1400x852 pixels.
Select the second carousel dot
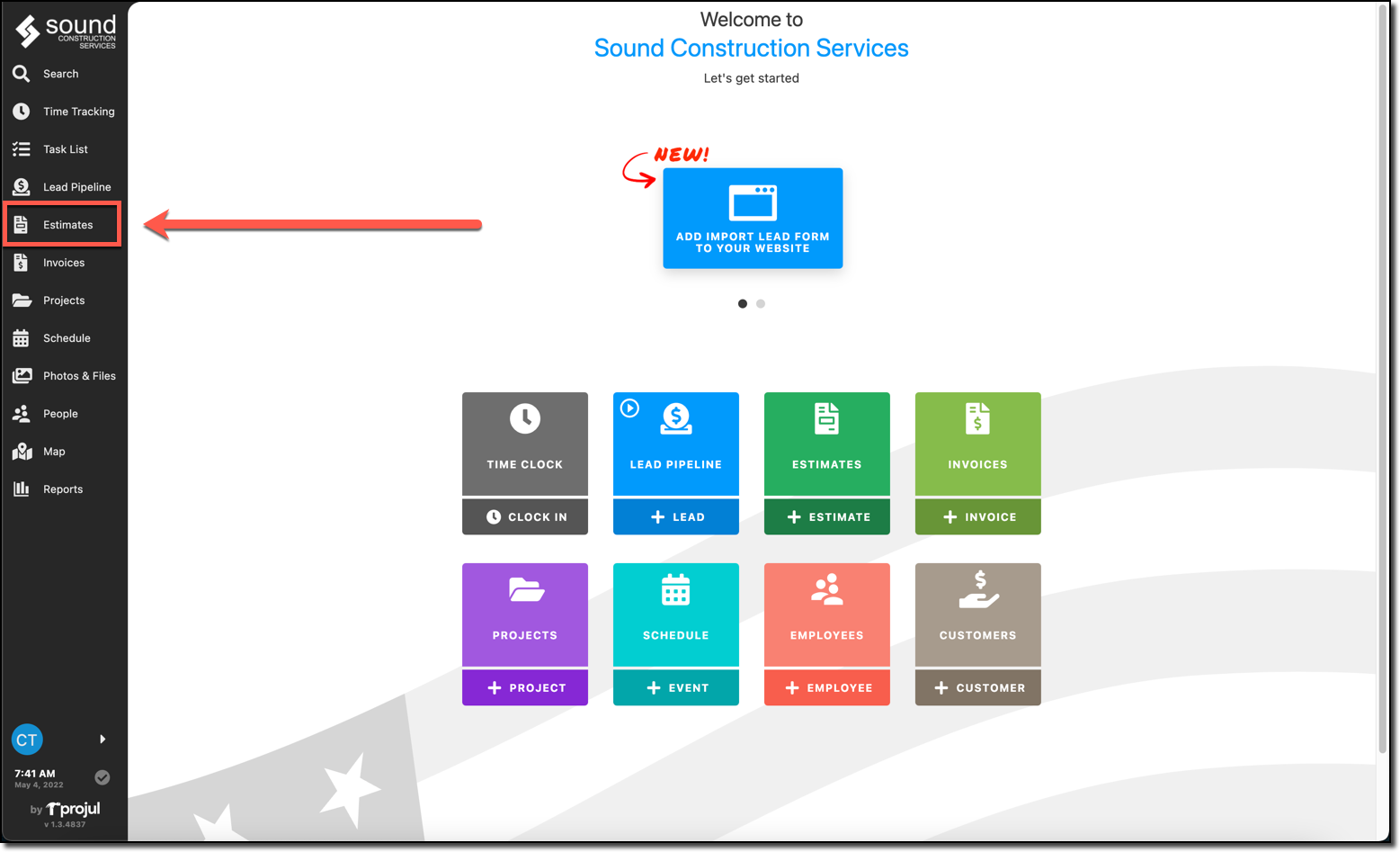coord(761,303)
